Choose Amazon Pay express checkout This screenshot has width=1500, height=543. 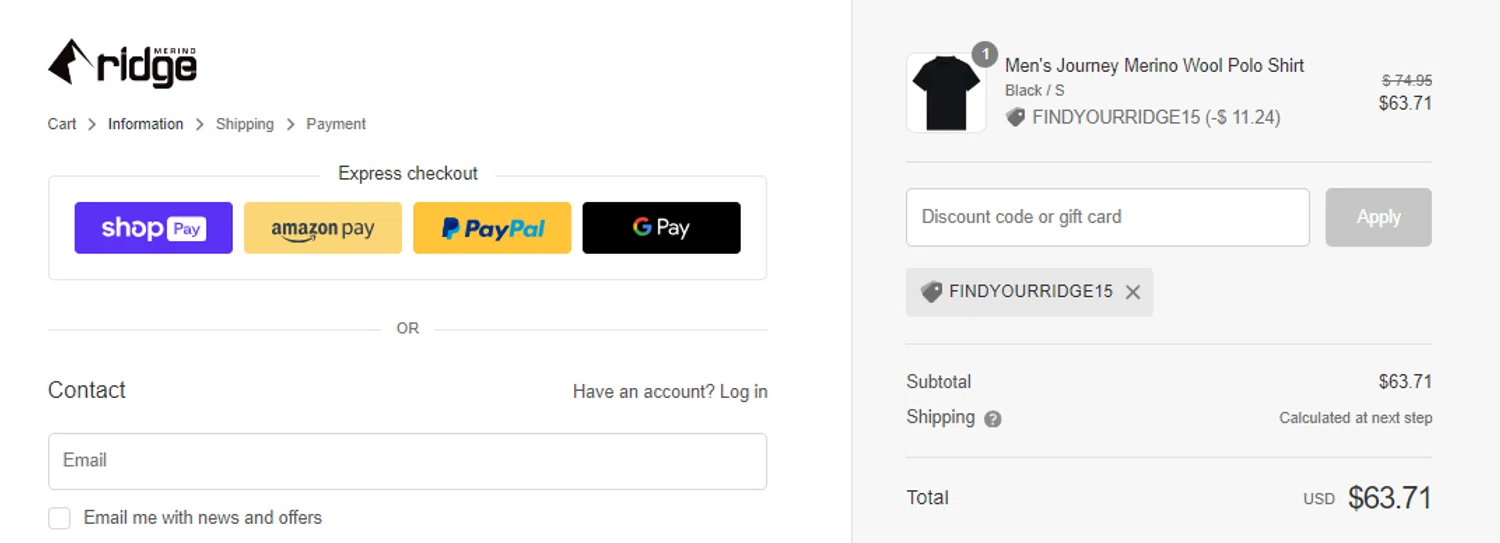(x=322, y=228)
